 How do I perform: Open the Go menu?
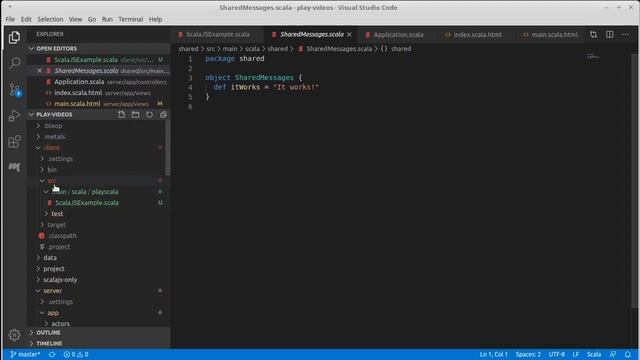click(x=92, y=19)
